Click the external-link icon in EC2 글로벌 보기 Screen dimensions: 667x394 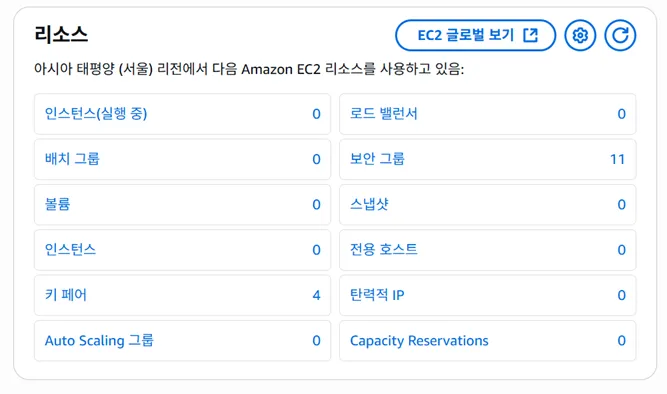(530, 35)
